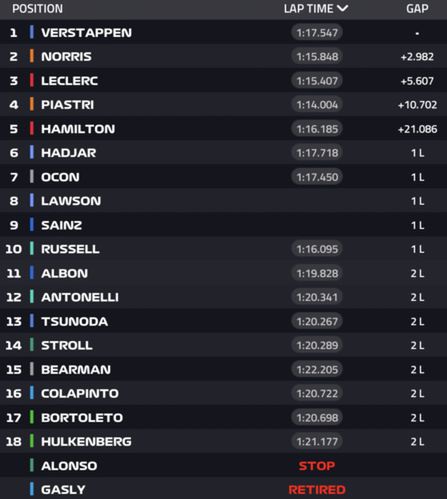Select the VERSTAPPEN driver row
This screenshot has height=499, width=447.
click(x=223, y=32)
